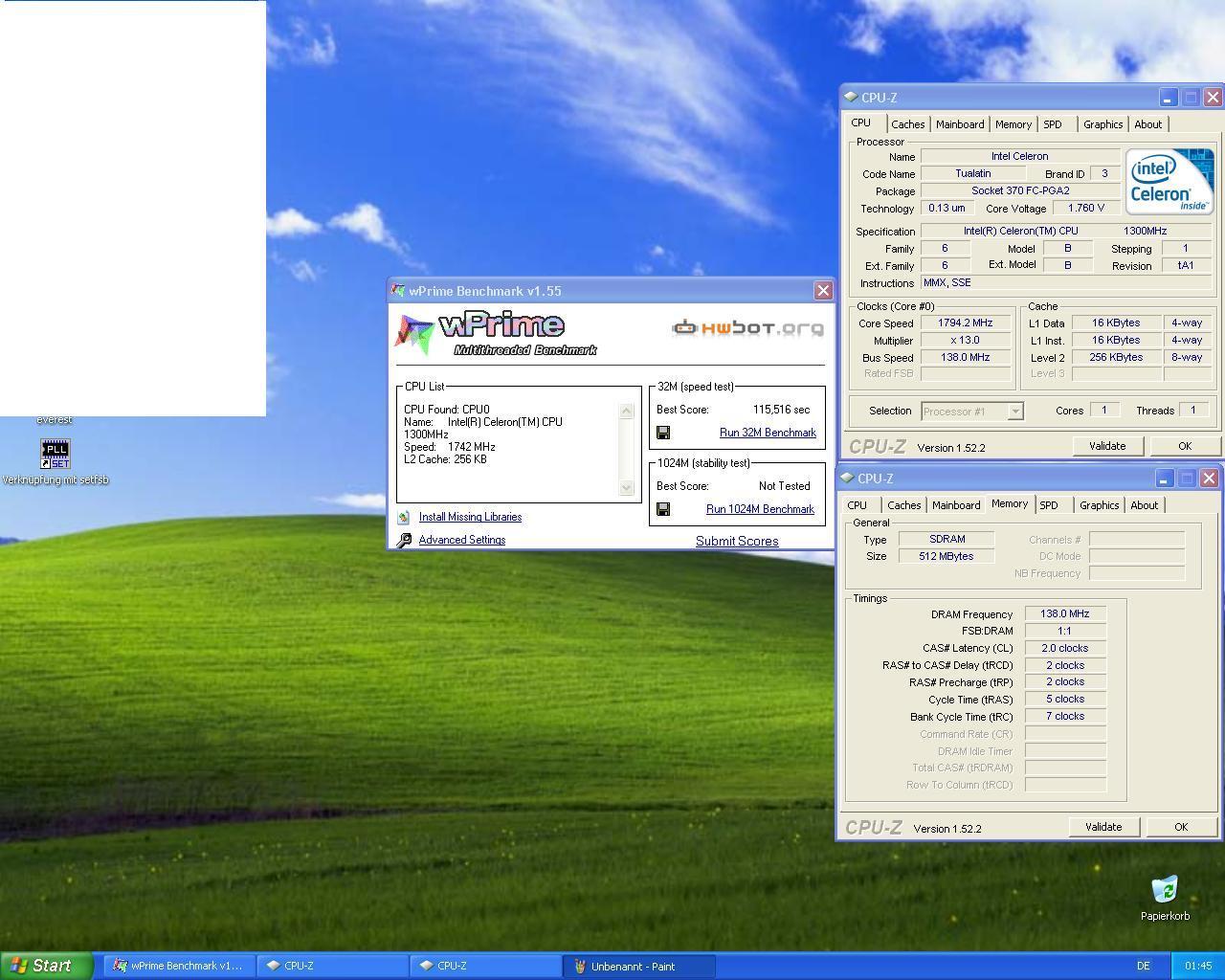Click Validate in lower CPU-Z memory window

pyautogui.click(x=1103, y=827)
